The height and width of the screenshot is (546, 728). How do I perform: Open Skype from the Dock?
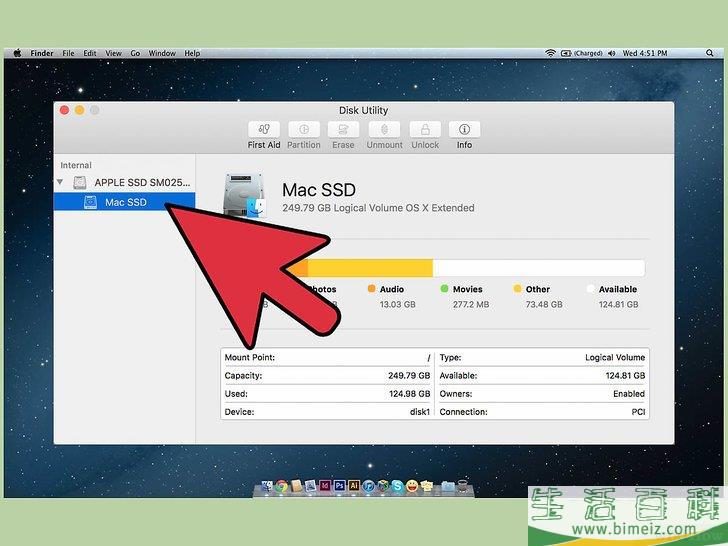tap(397, 486)
